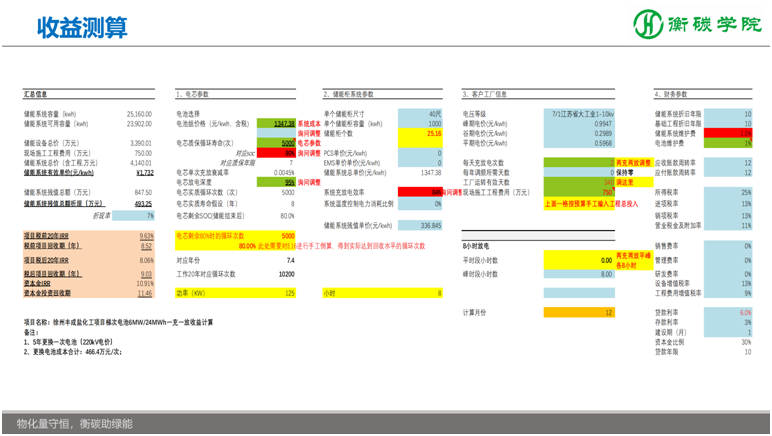The image size is (772, 436).
Task: Select the 所得税率 25% cell
Action: tap(731, 192)
